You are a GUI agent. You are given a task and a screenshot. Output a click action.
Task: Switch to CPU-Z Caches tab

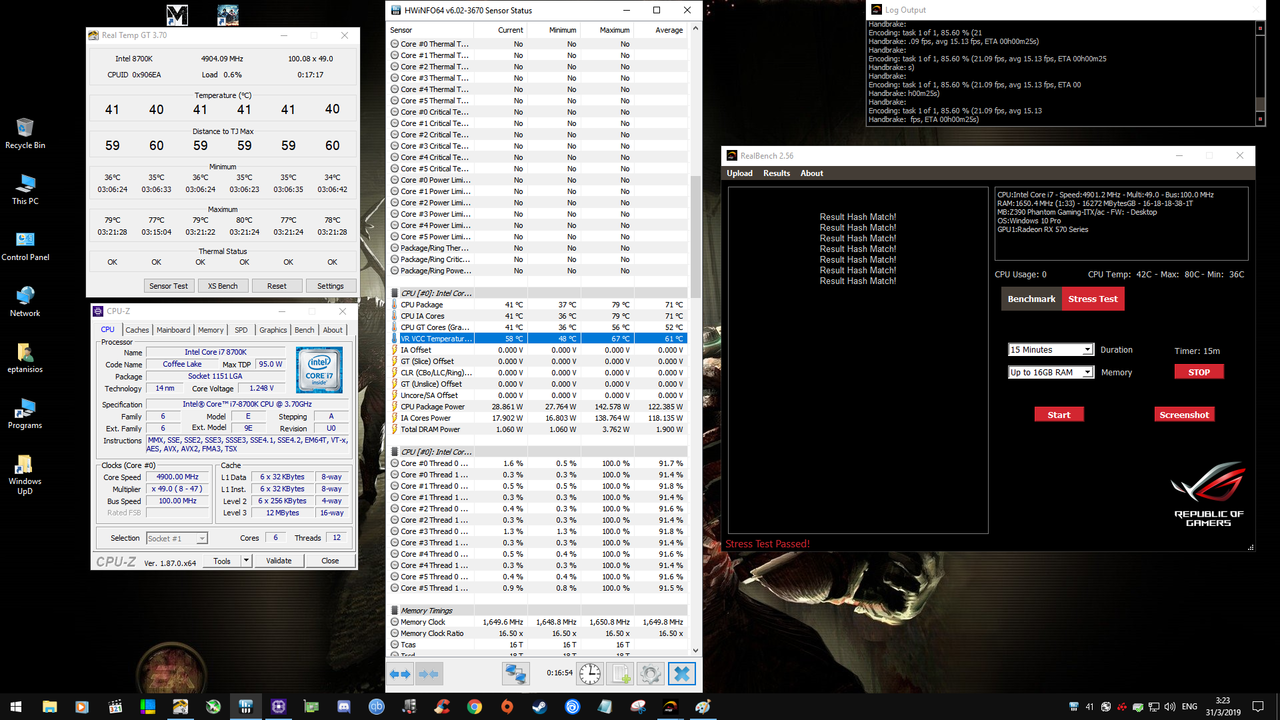click(x=137, y=330)
